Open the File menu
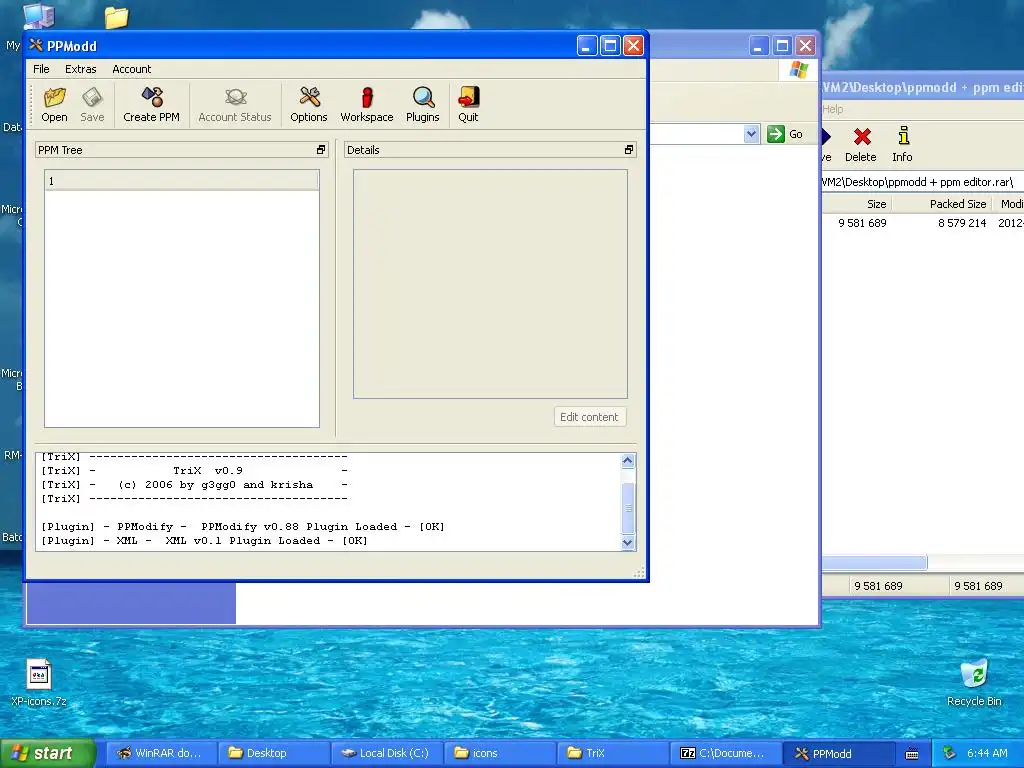The image size is (1024, 768). (41, 69)
